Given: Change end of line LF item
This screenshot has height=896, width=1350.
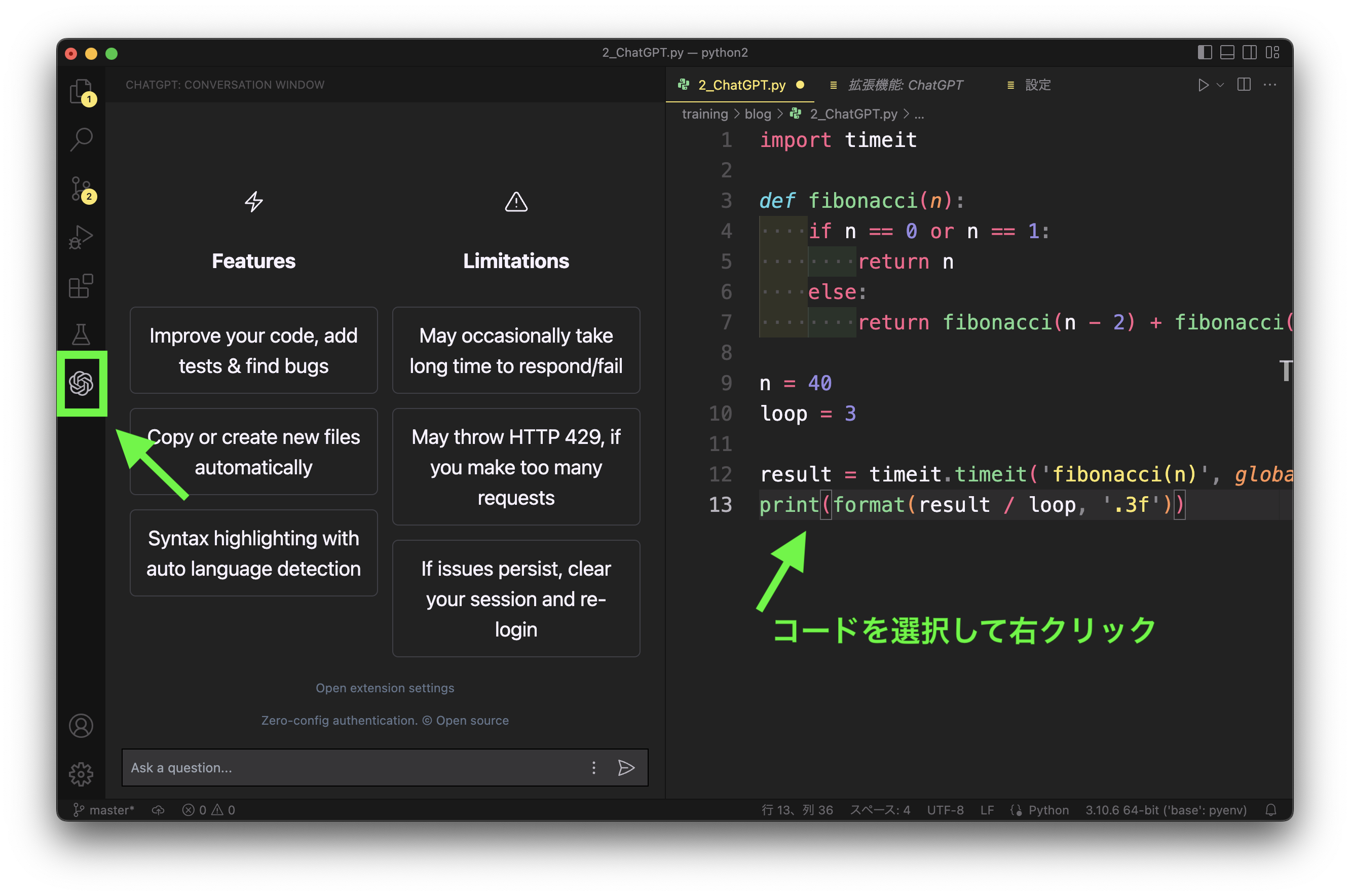Looking at the screenshot, I should (987, 810).
